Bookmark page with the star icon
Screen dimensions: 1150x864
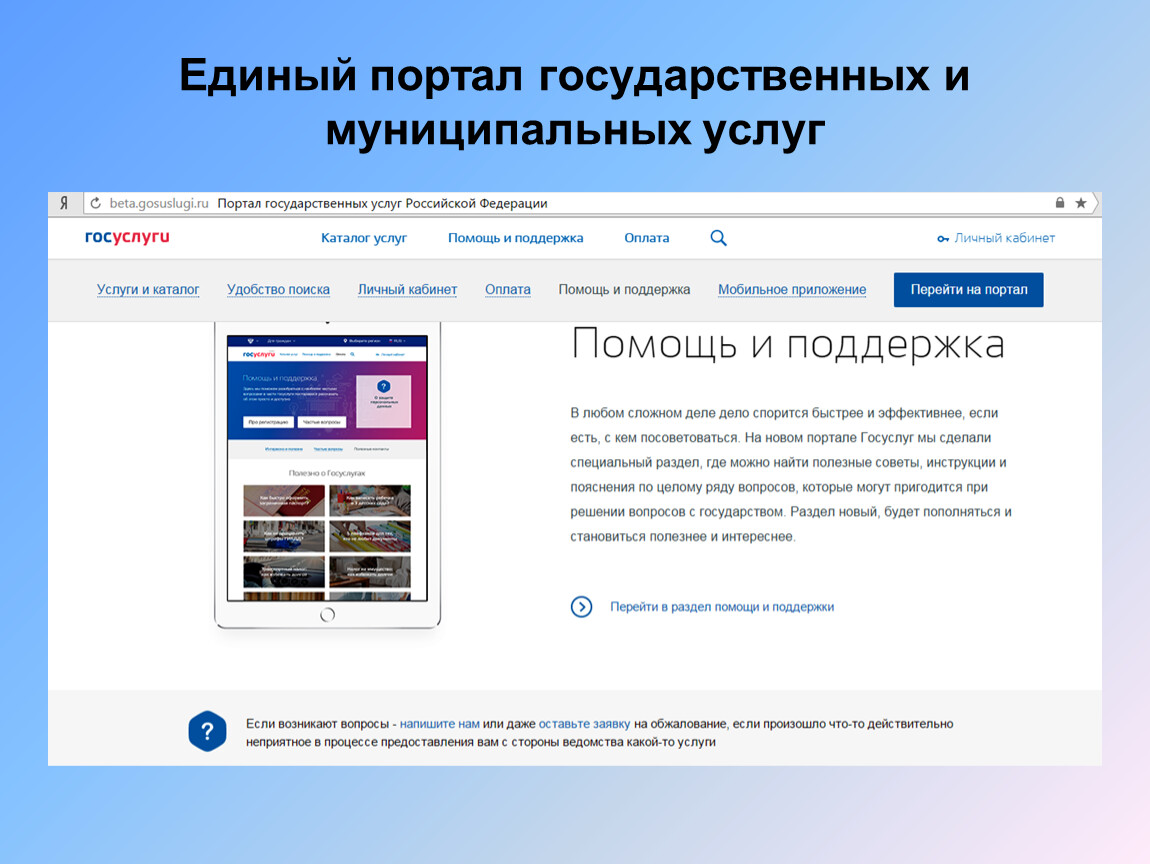(1081, 203)
